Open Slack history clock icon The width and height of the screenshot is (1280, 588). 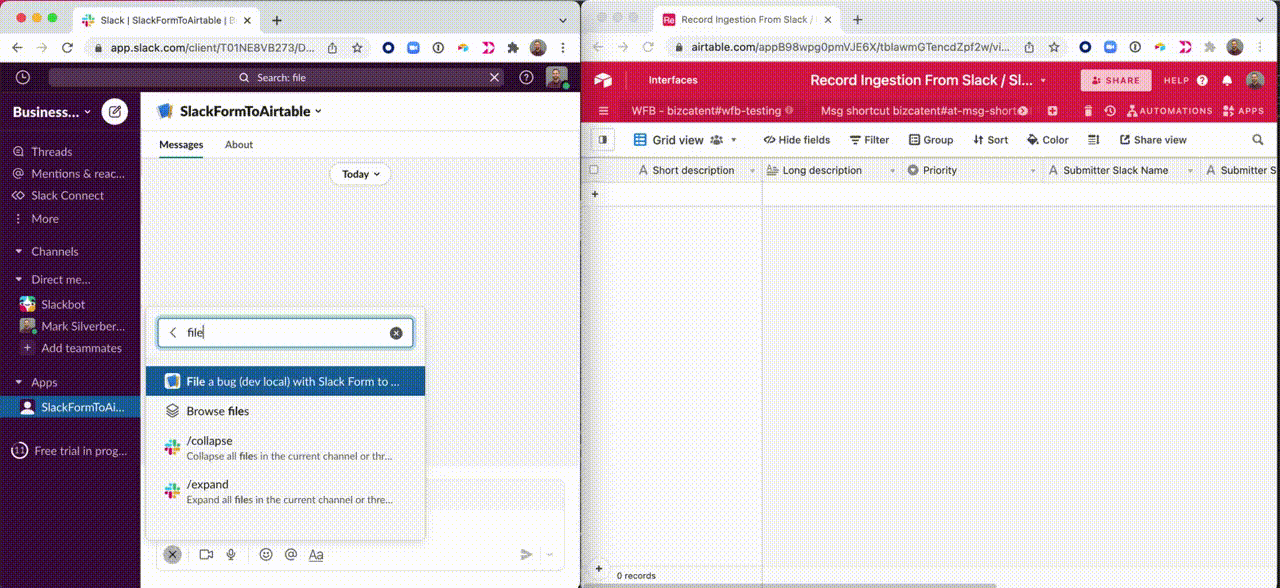point(23,77)
